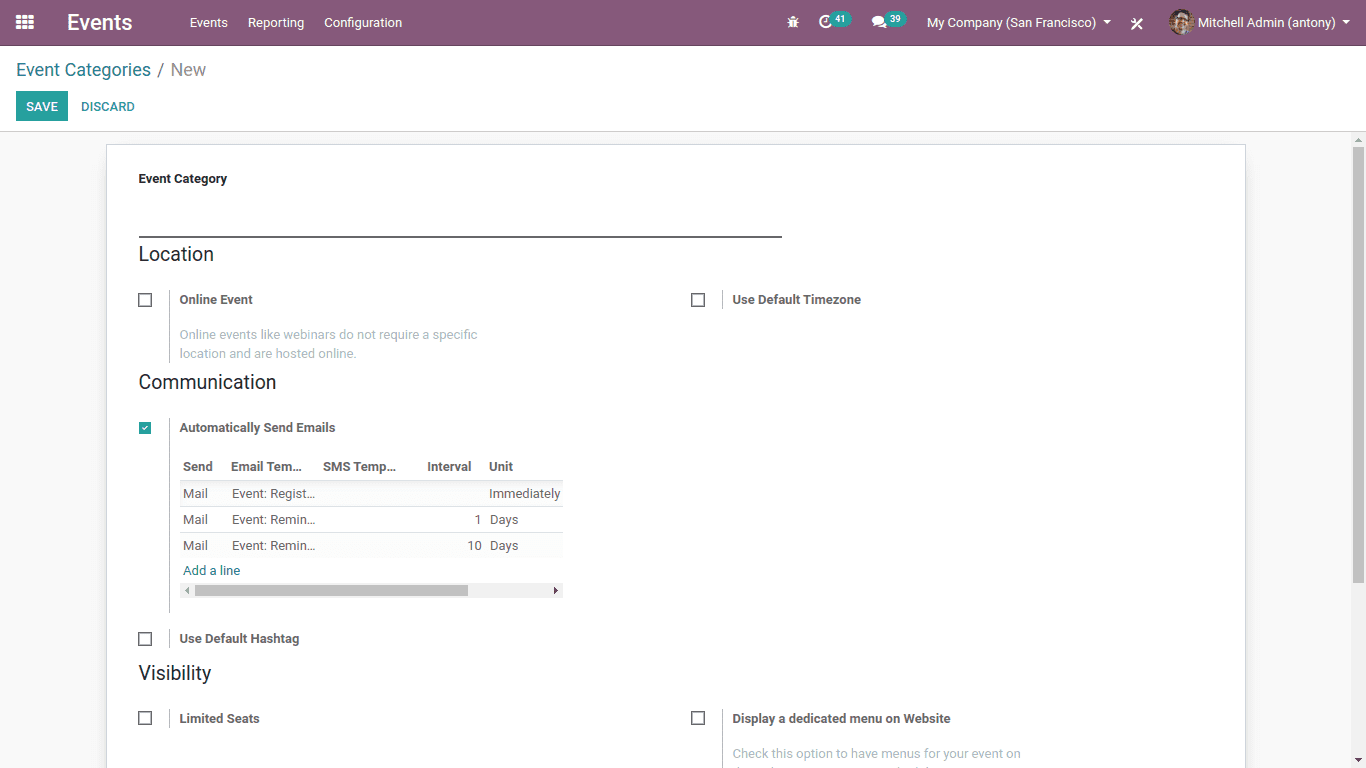The width and height of the screenshot is (1366, 768).
Task: Click the horizontal table scrollbar thumb
Action: point(331,591)
